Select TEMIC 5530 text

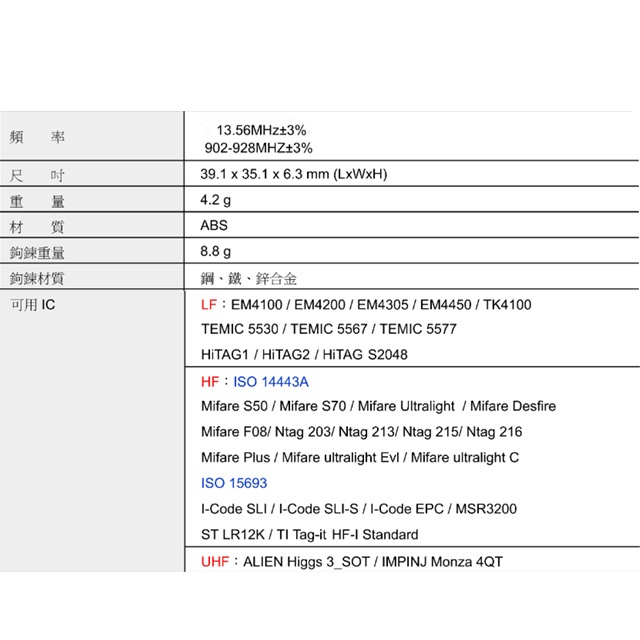pyautogui.click(x=240, y=329)
